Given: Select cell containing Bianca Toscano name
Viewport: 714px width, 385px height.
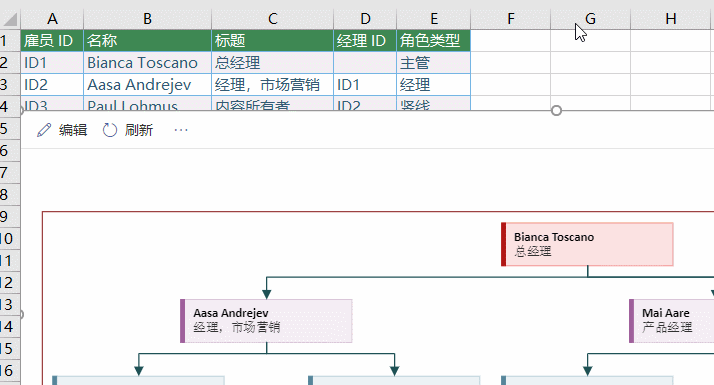Looking at the screenshot, I should click(148, 63).
